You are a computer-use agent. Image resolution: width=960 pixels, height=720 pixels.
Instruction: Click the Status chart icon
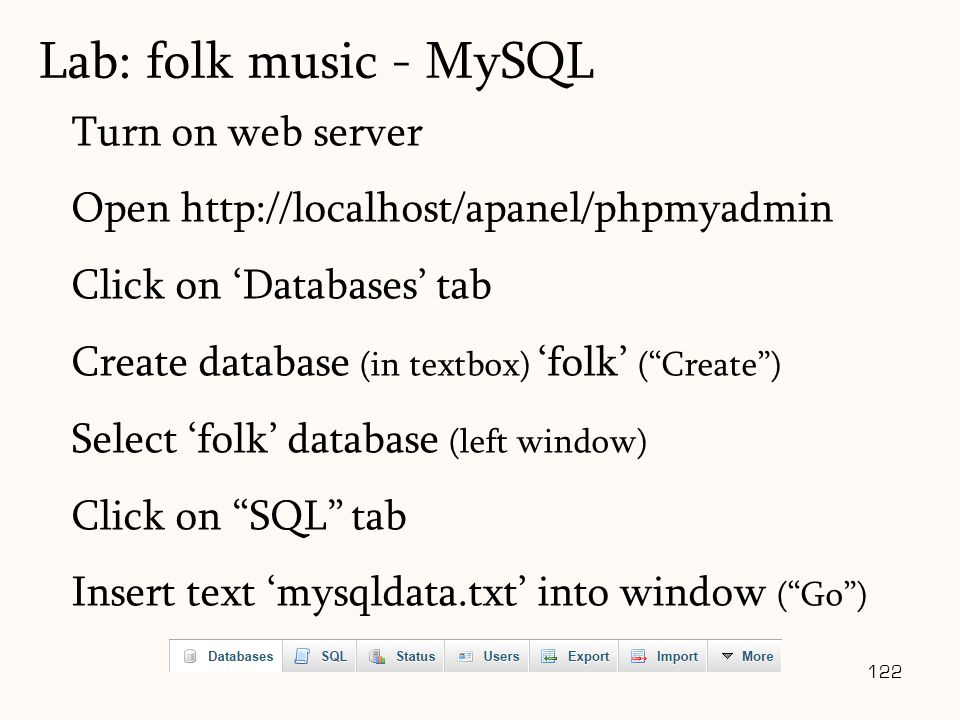tap(377, 656)
